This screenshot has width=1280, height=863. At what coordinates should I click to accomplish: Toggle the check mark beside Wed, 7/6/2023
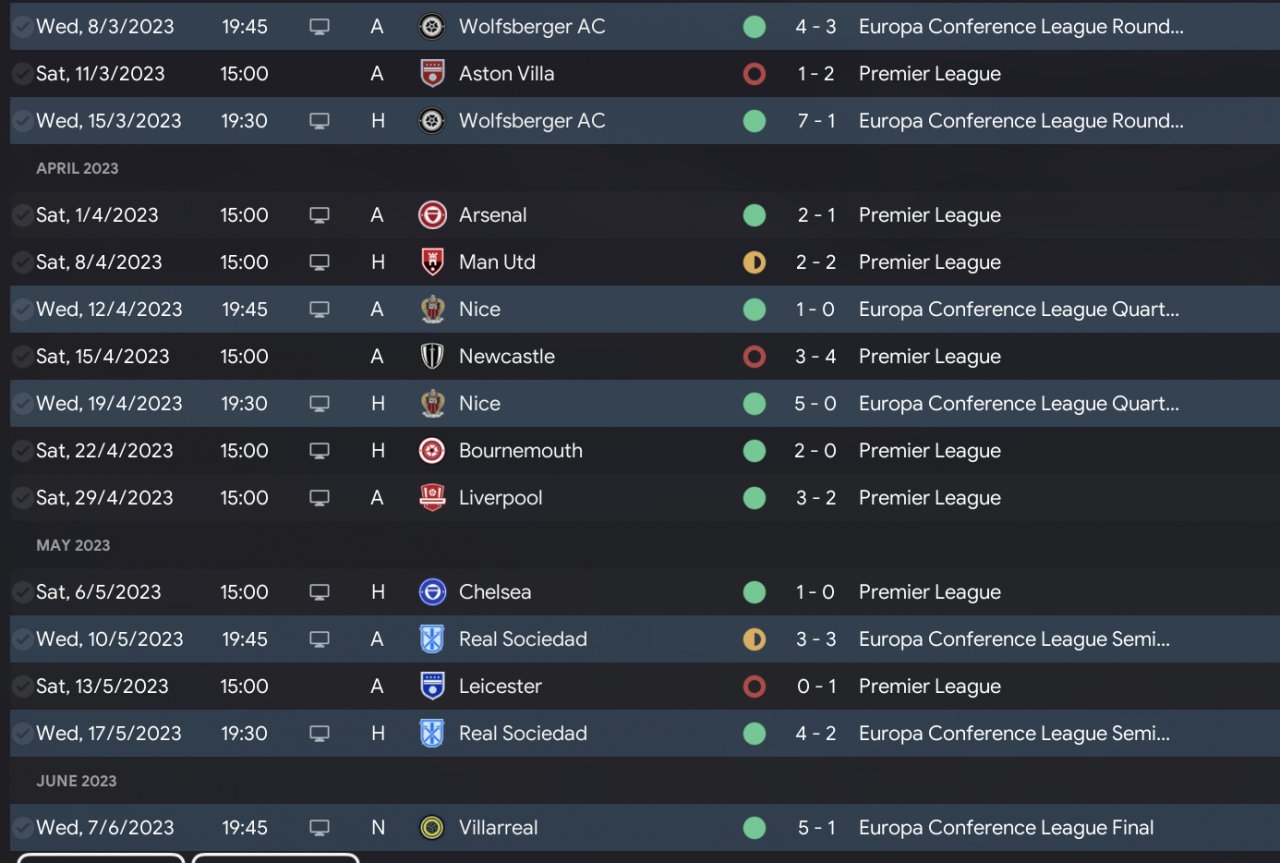(22, 828)
